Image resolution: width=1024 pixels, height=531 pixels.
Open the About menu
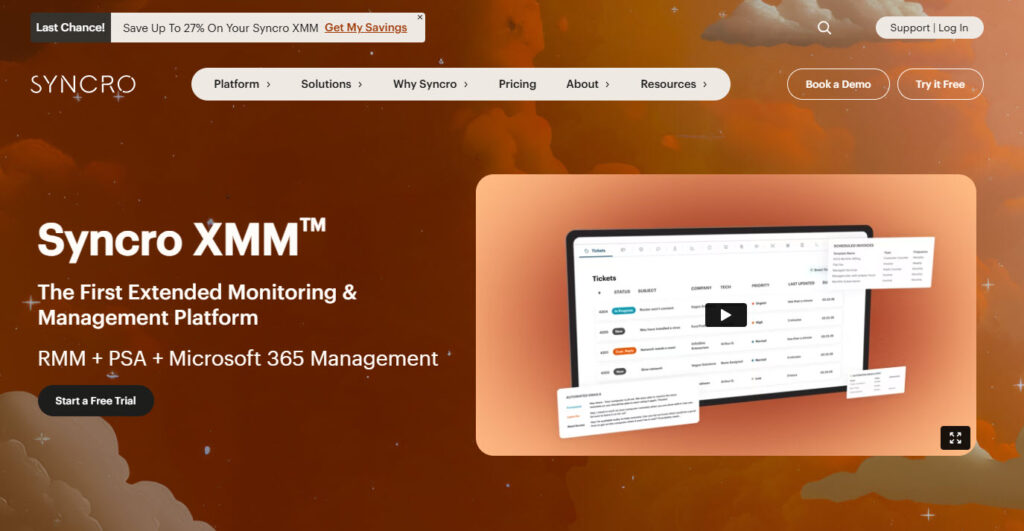tap(588, 84)
